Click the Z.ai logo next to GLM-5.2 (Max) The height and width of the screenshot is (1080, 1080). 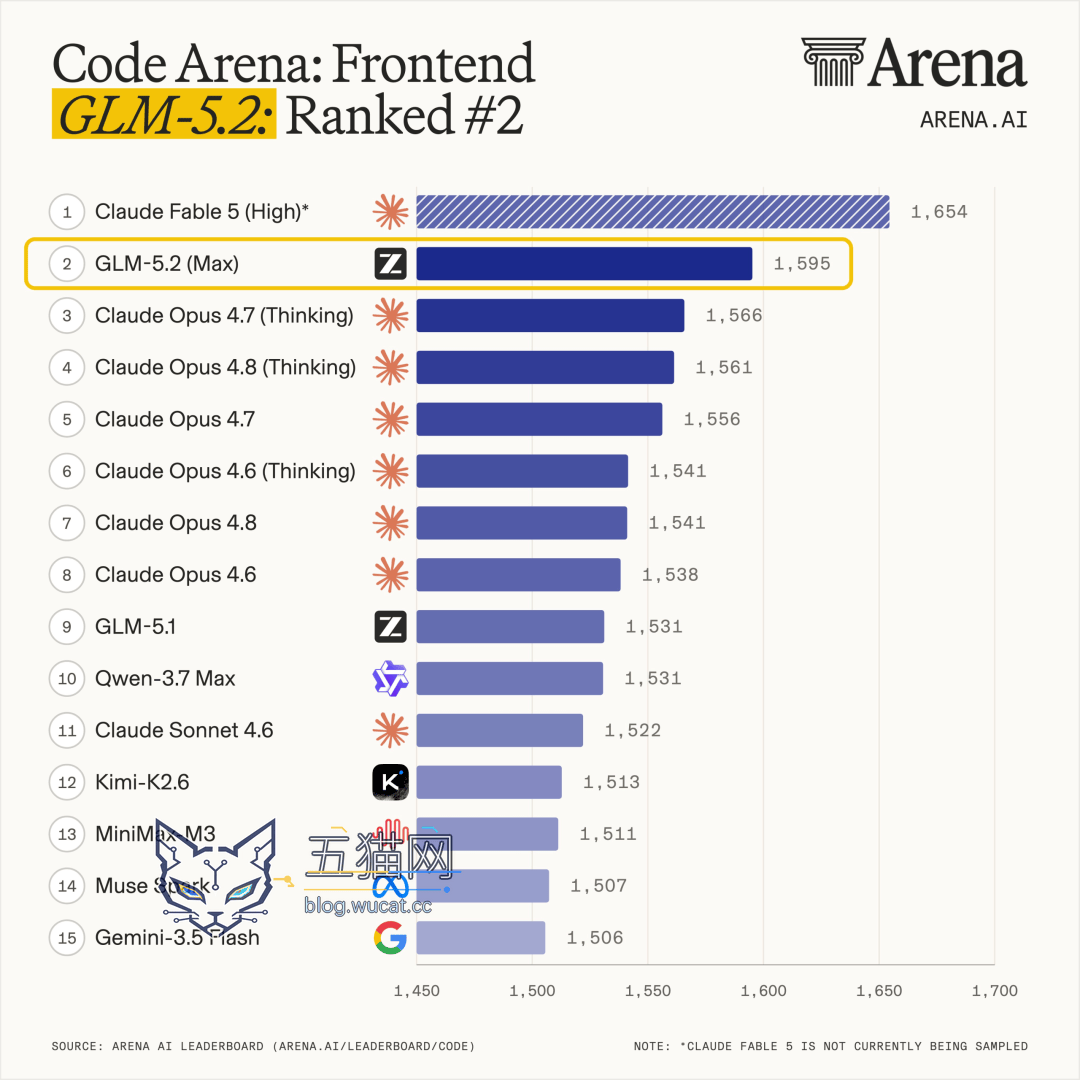tap(391, 264)
